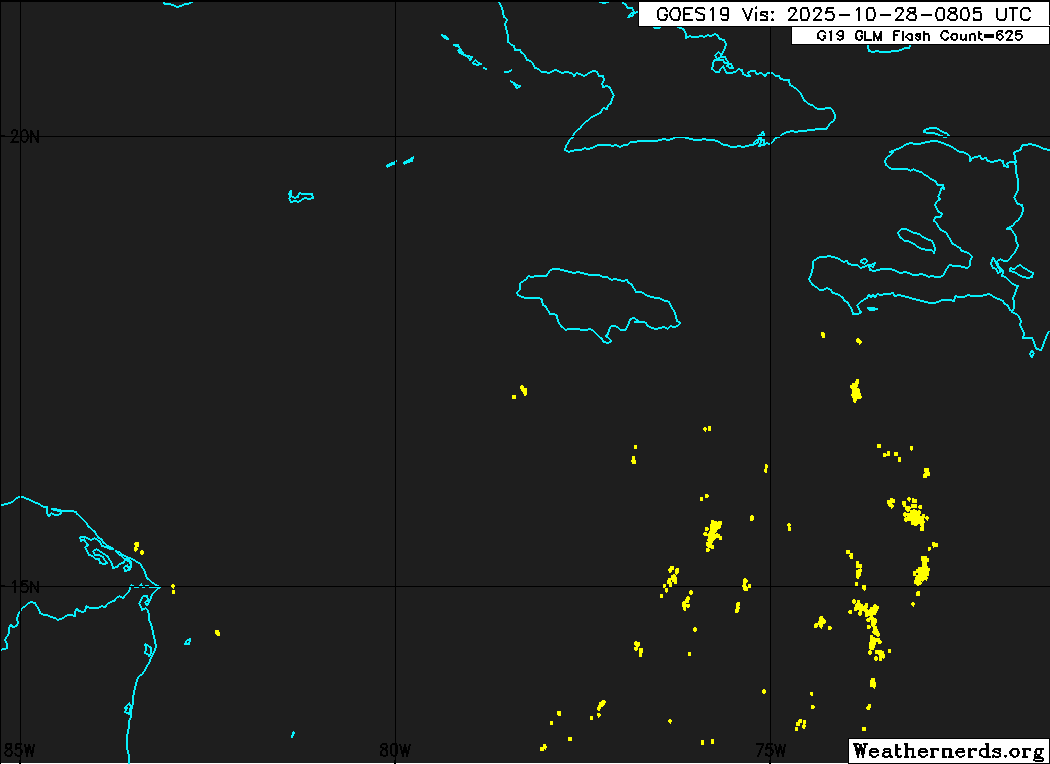Click the 20N and 75W gridline intersection

pyautogui.click(x=770, y=136)
